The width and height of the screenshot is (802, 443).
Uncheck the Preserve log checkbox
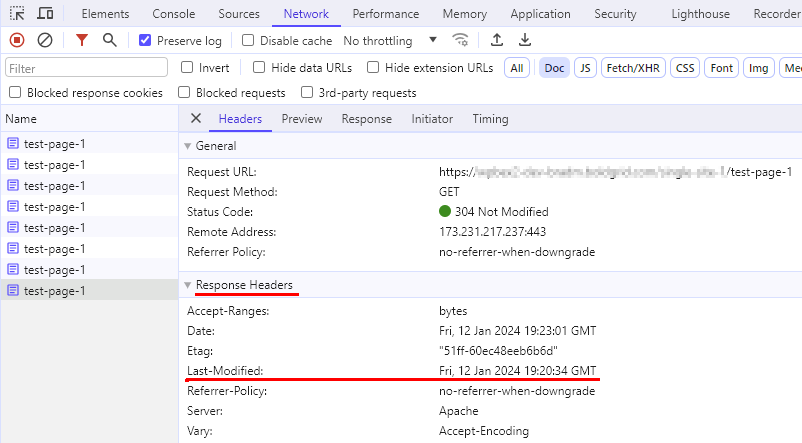click(x=145, y=40)
